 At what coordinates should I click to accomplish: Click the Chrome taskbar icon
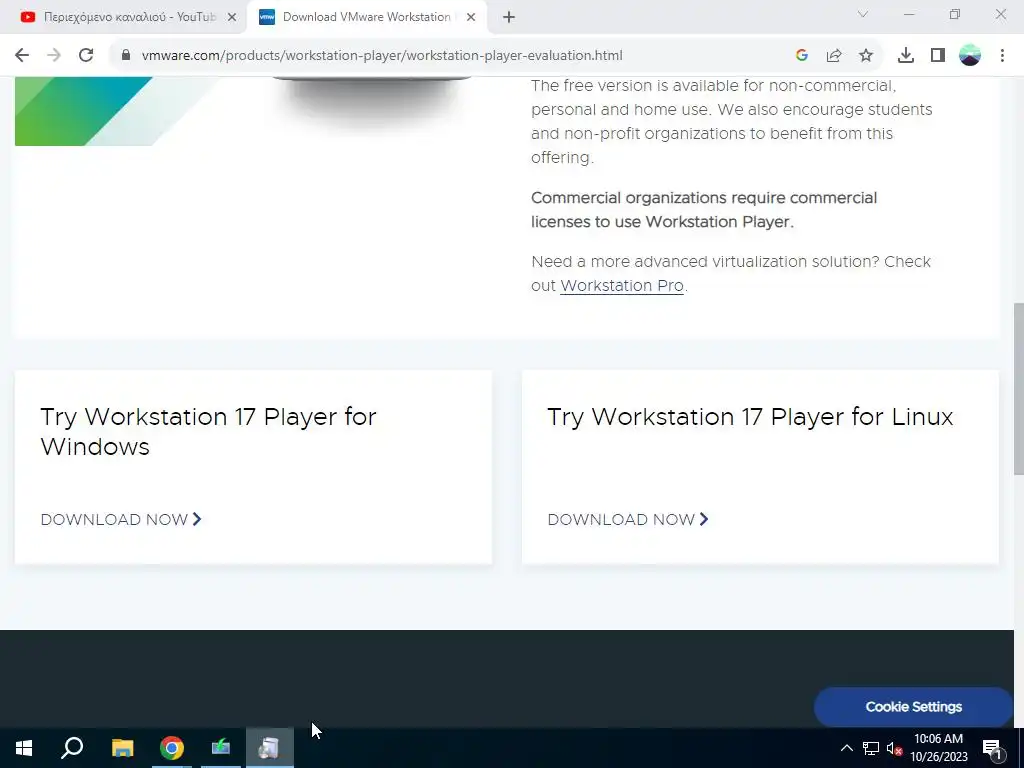point(172,748)
